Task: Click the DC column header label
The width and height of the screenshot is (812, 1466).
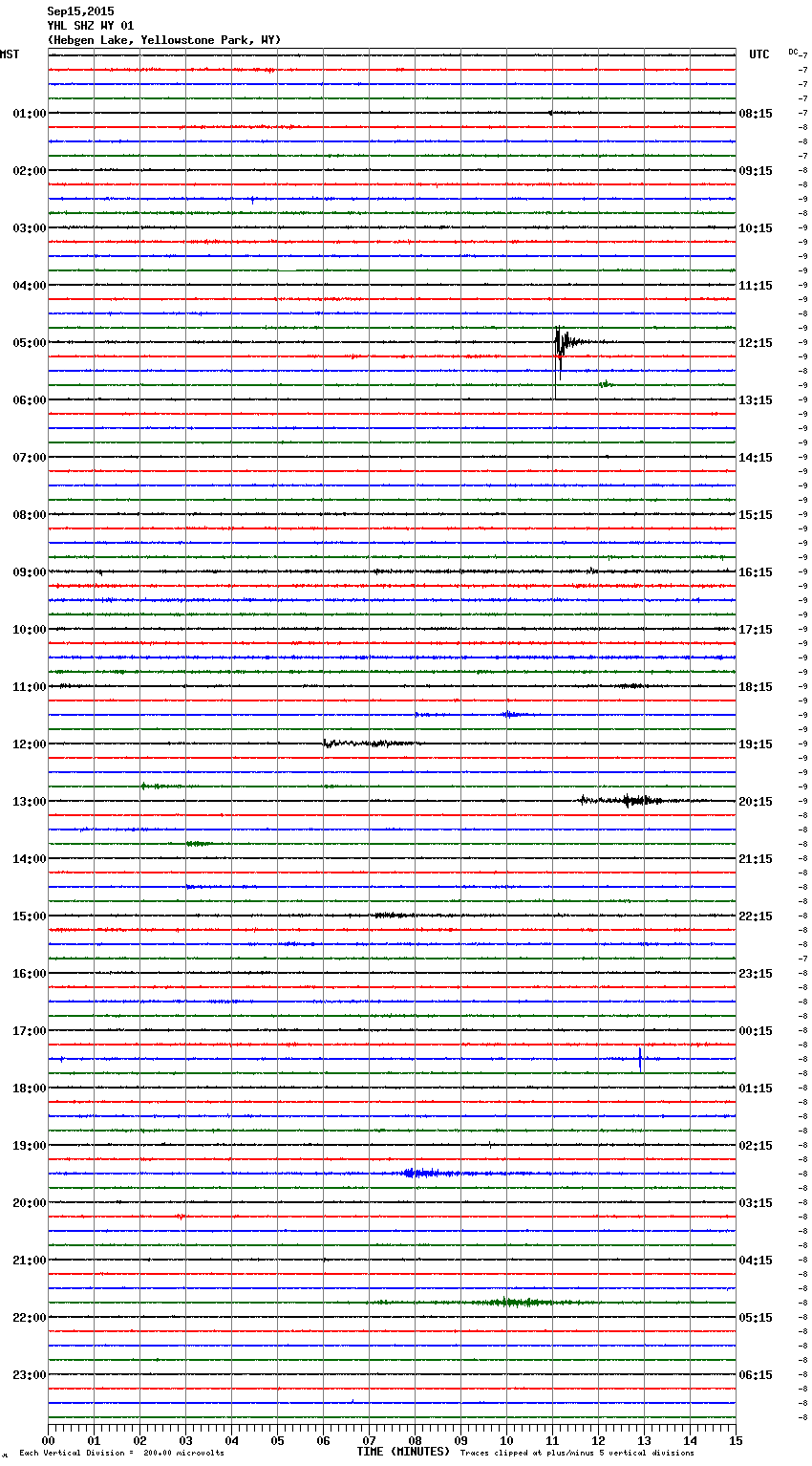Action: coord(793,52)
